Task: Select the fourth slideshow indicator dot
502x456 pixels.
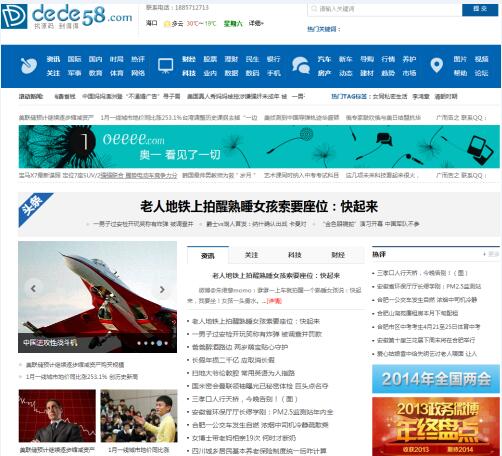Action: pos(160,343)
